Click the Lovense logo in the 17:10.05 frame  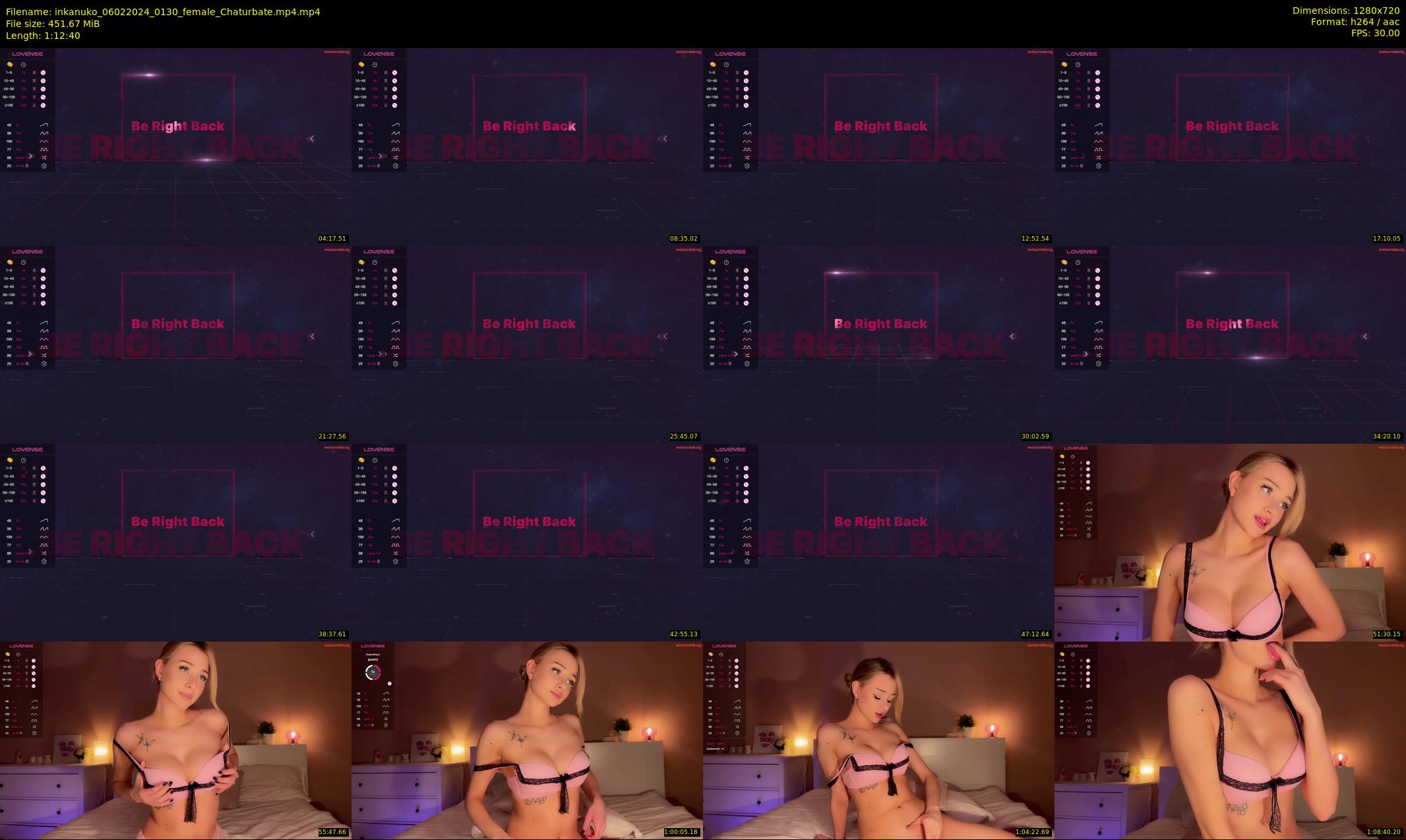click(x=1082, y=54)
